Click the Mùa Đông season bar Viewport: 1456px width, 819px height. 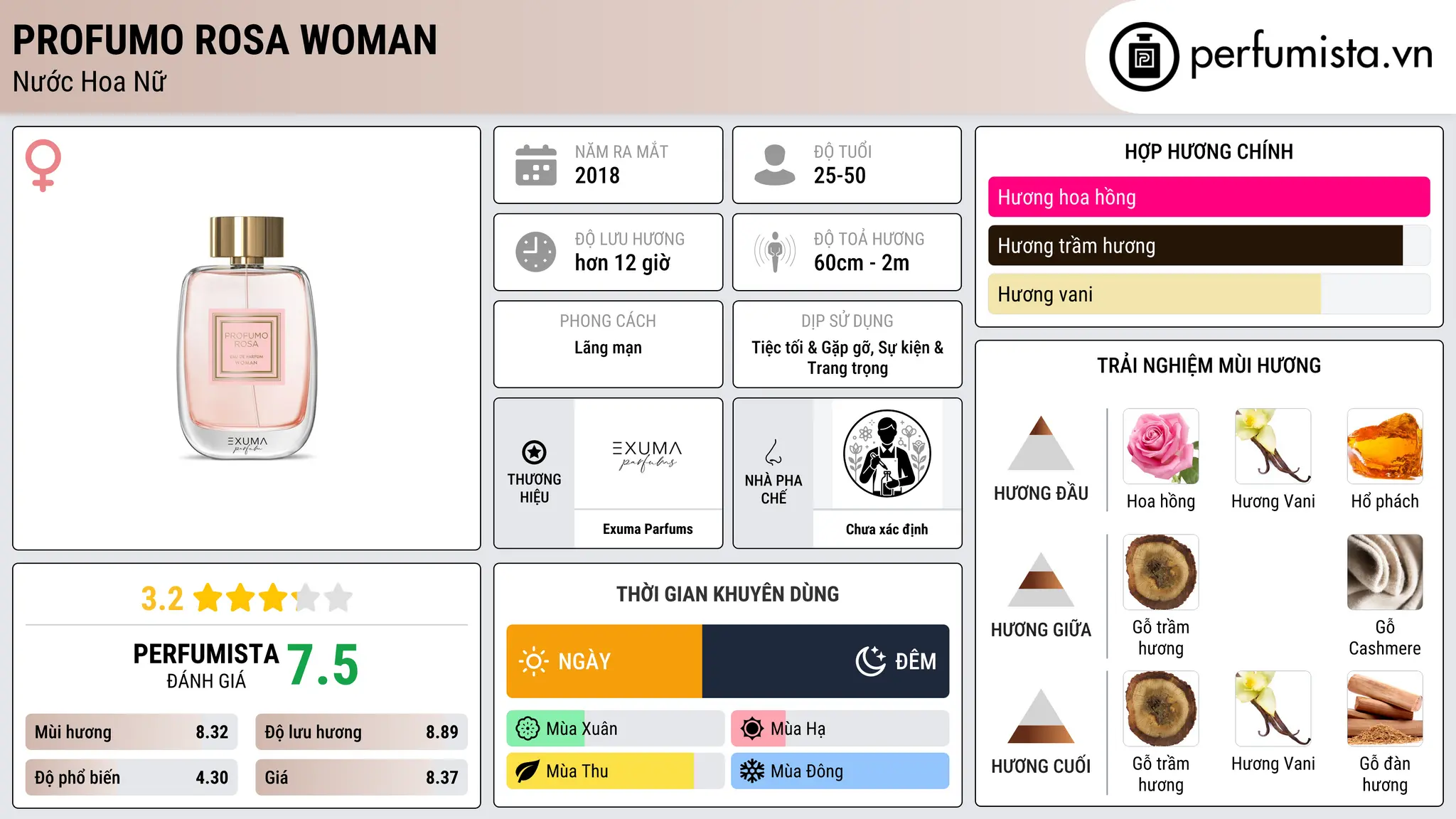[x=840, y=771]
